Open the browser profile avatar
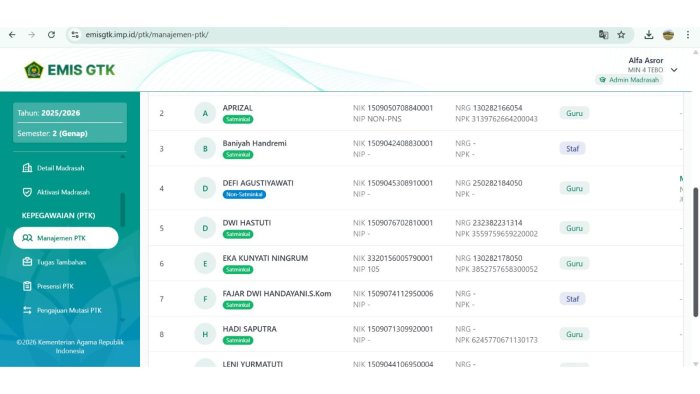 (x=668, y=34)
